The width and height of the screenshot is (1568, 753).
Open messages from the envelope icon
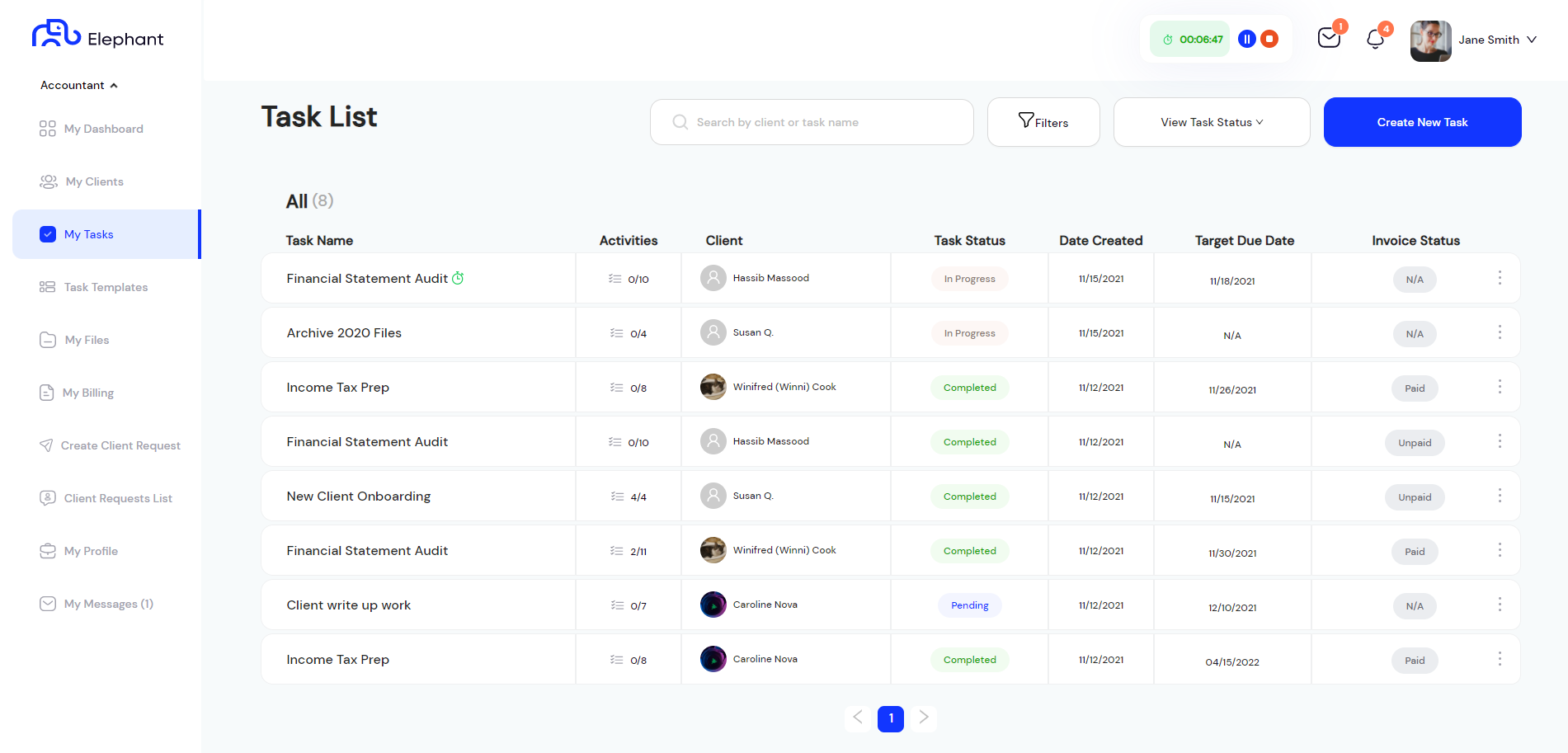(1328, 38)
